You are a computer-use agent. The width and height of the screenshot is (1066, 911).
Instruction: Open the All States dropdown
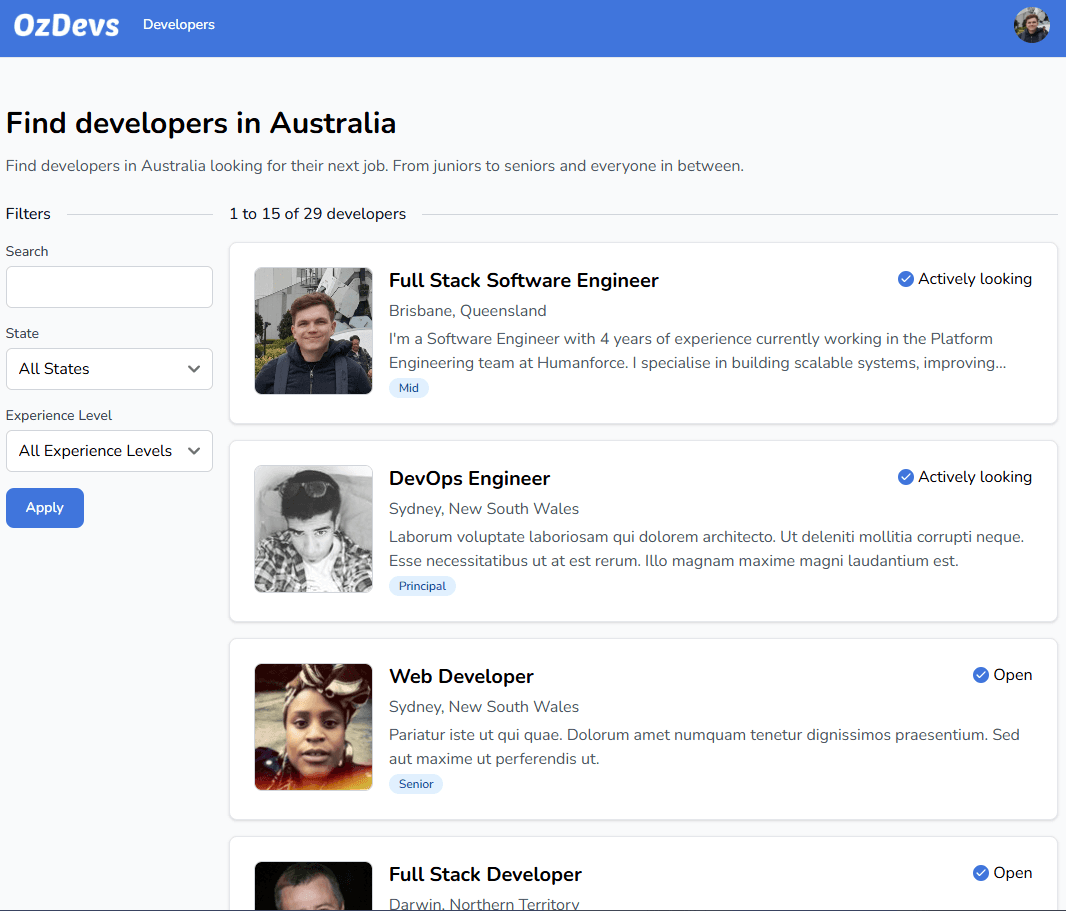(109, 369)
